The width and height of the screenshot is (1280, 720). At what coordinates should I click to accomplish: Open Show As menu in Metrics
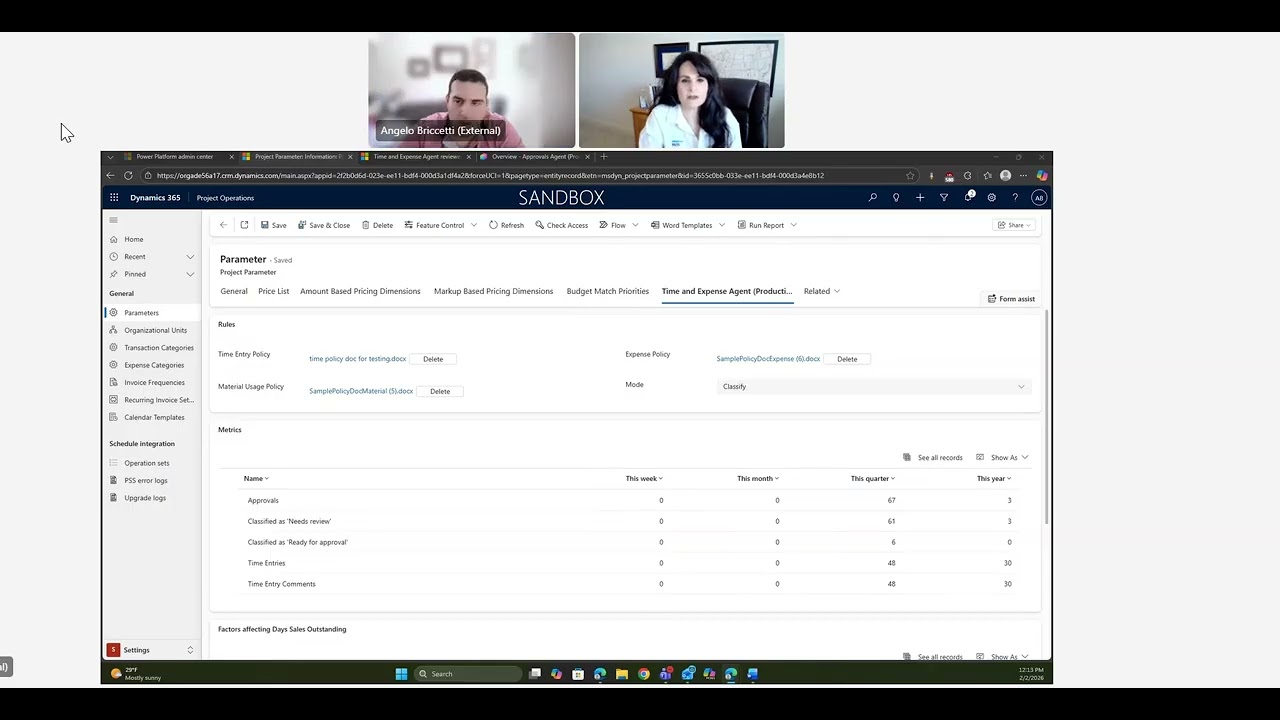point(1002,457)
